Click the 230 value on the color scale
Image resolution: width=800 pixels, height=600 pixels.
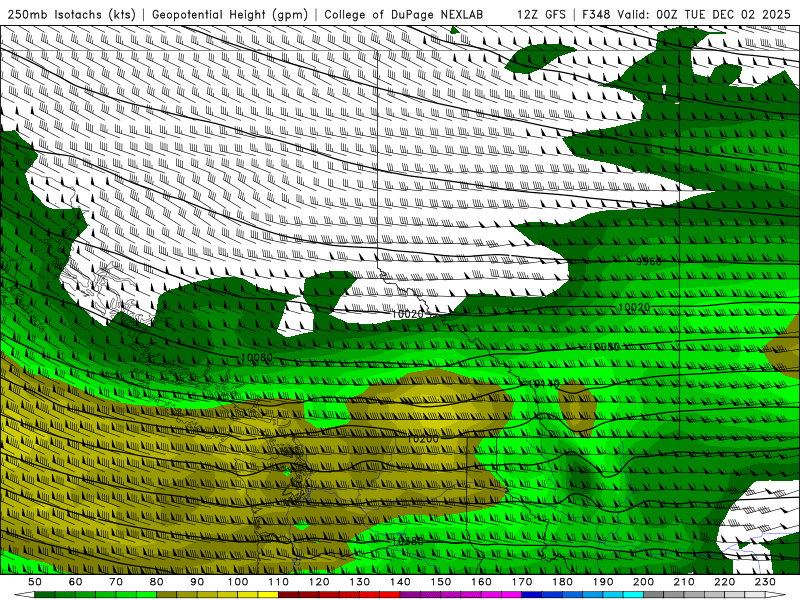point(766,582)
